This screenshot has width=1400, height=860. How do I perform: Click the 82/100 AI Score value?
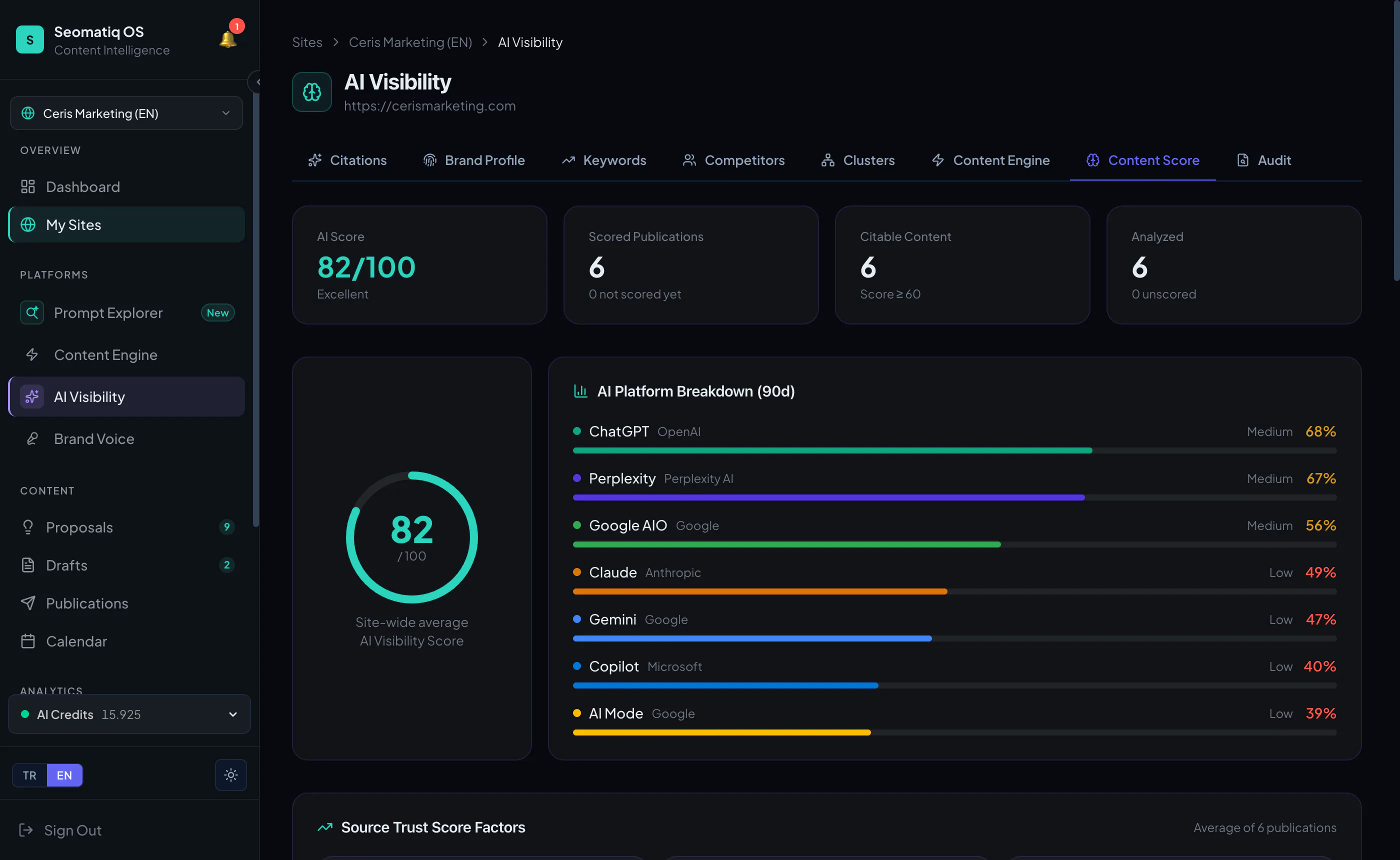(x=366, y=267)
